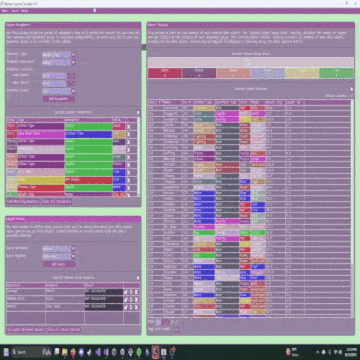Click the lavender group bar above the results table
This screenshot has height=360, width=360.
coord(268,73)
